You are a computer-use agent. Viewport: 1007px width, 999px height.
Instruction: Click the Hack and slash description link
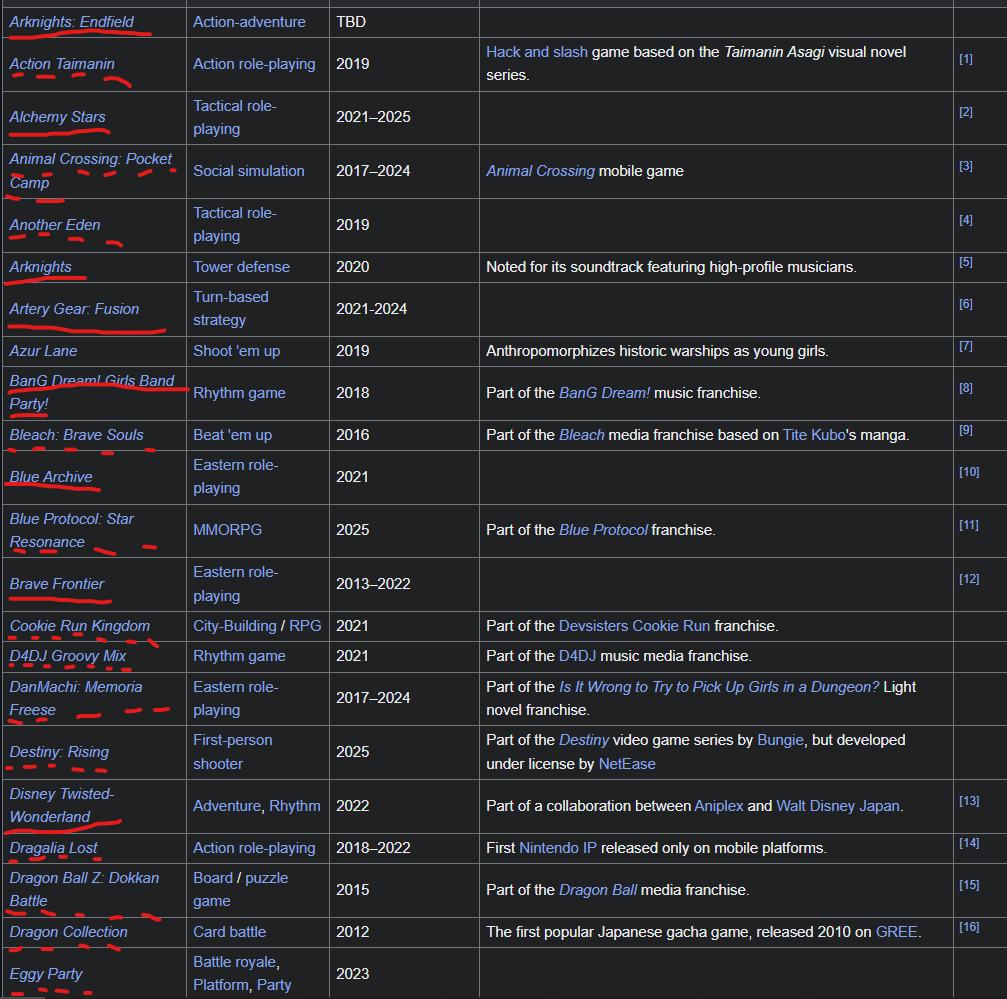tap(537, 52)
